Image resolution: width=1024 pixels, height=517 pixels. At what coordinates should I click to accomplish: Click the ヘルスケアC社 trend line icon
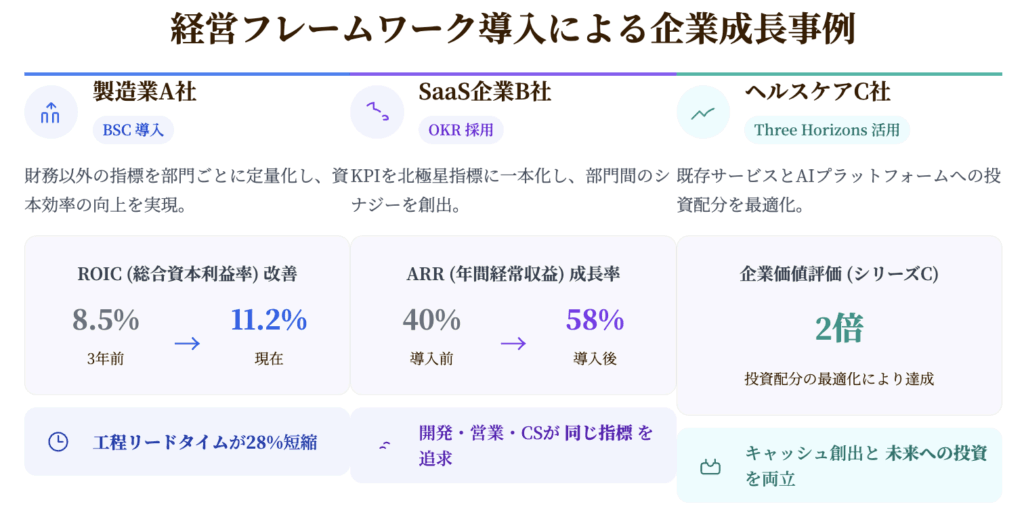pos(703,112)
